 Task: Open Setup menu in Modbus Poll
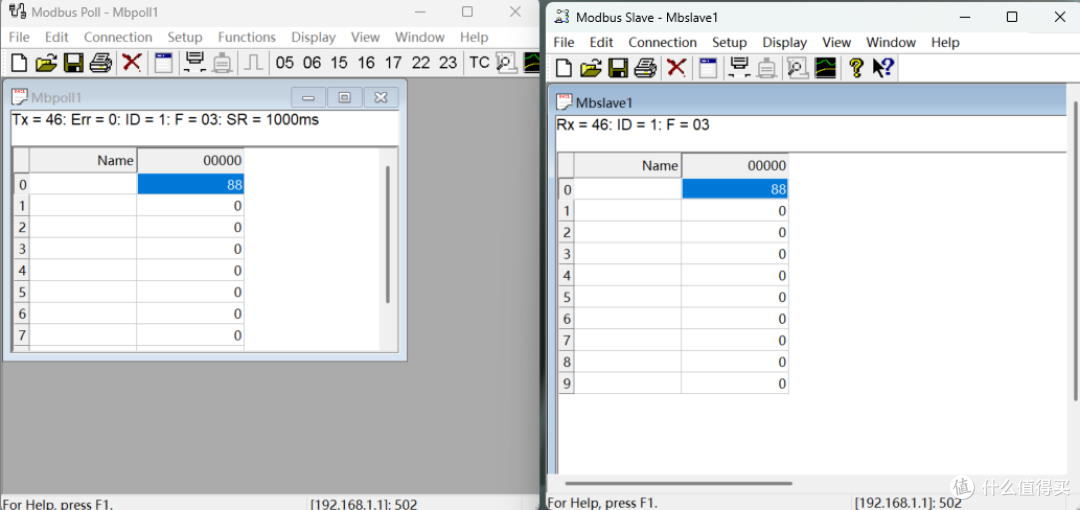click(x=185, y=37)
